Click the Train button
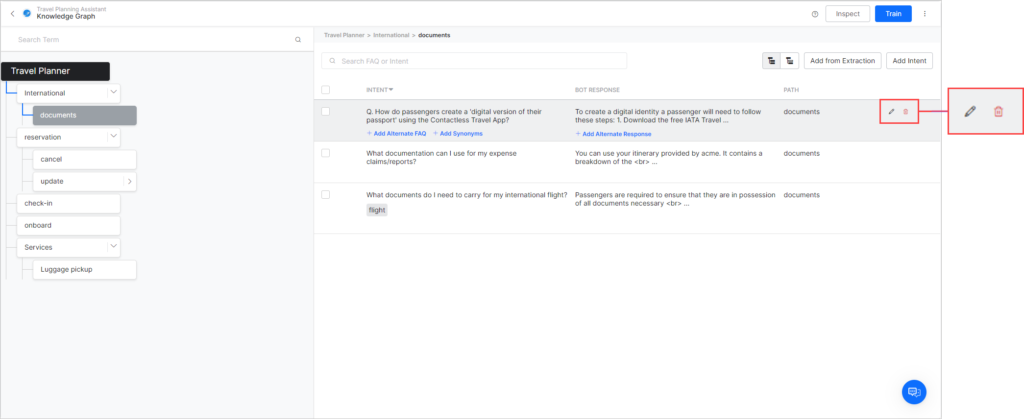This screenshot has width=1024, height=419. click(x=892, y=14)
